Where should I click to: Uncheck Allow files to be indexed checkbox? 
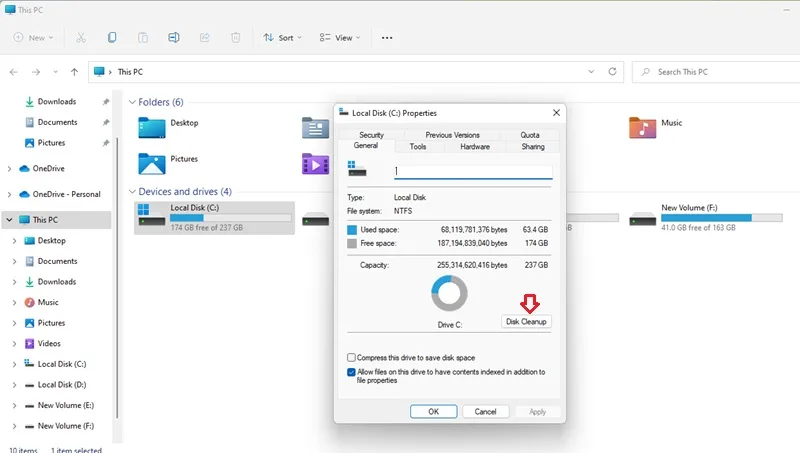[x=351, y=372]
